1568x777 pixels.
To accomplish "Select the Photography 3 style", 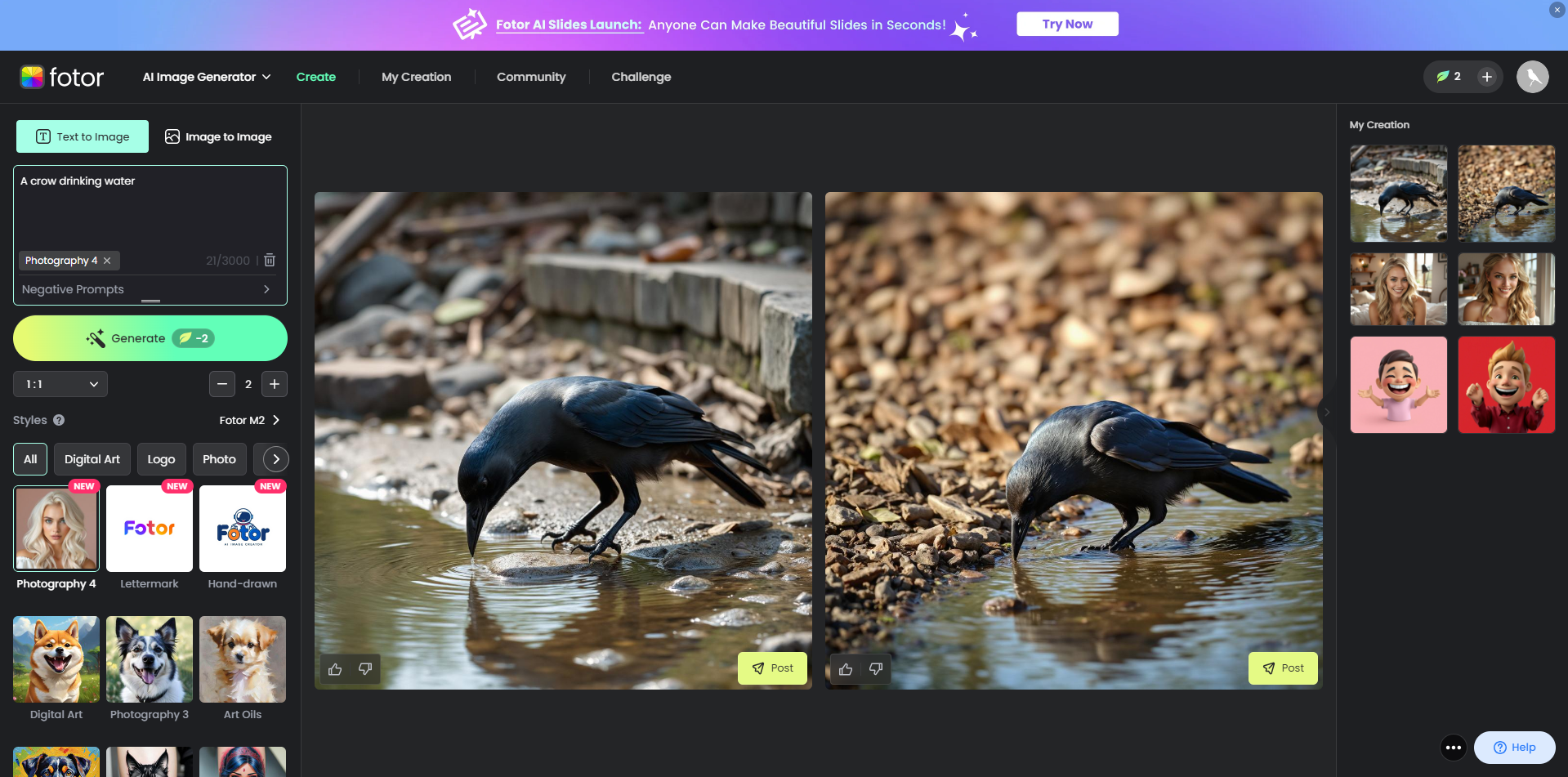I will coord(150,659).
